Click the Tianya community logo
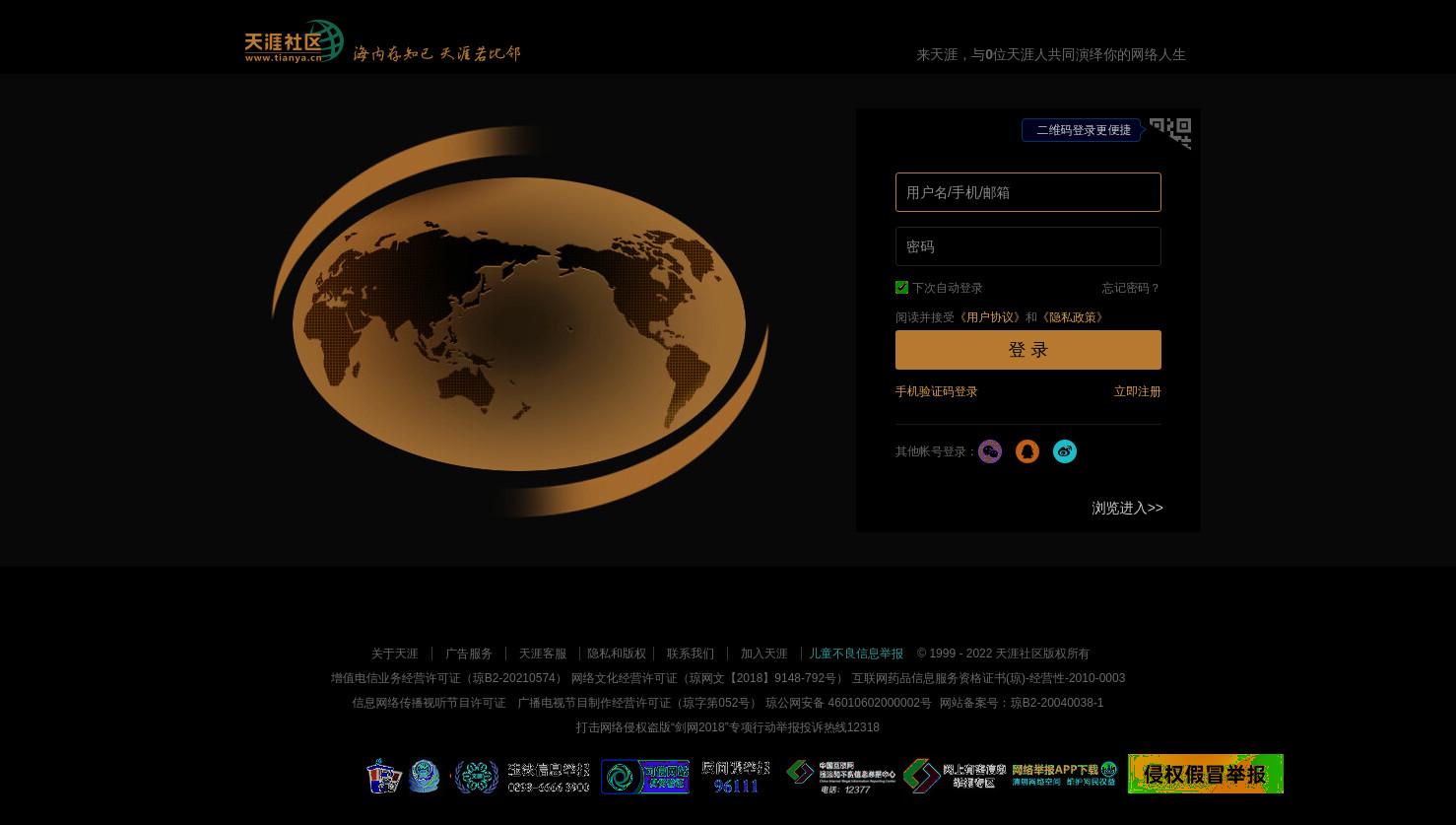1456x825 pixels. [294, 41]
